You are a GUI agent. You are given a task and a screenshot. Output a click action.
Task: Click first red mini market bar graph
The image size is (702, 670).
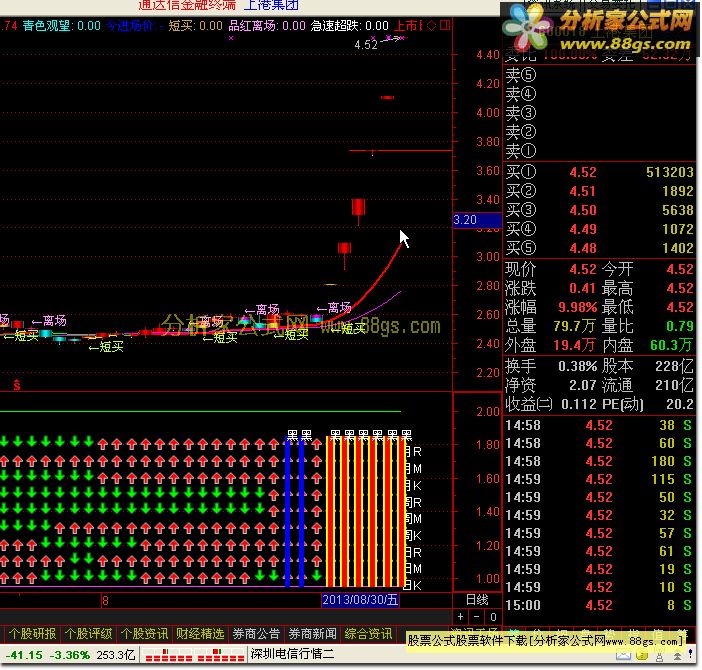tap(168, 655)
